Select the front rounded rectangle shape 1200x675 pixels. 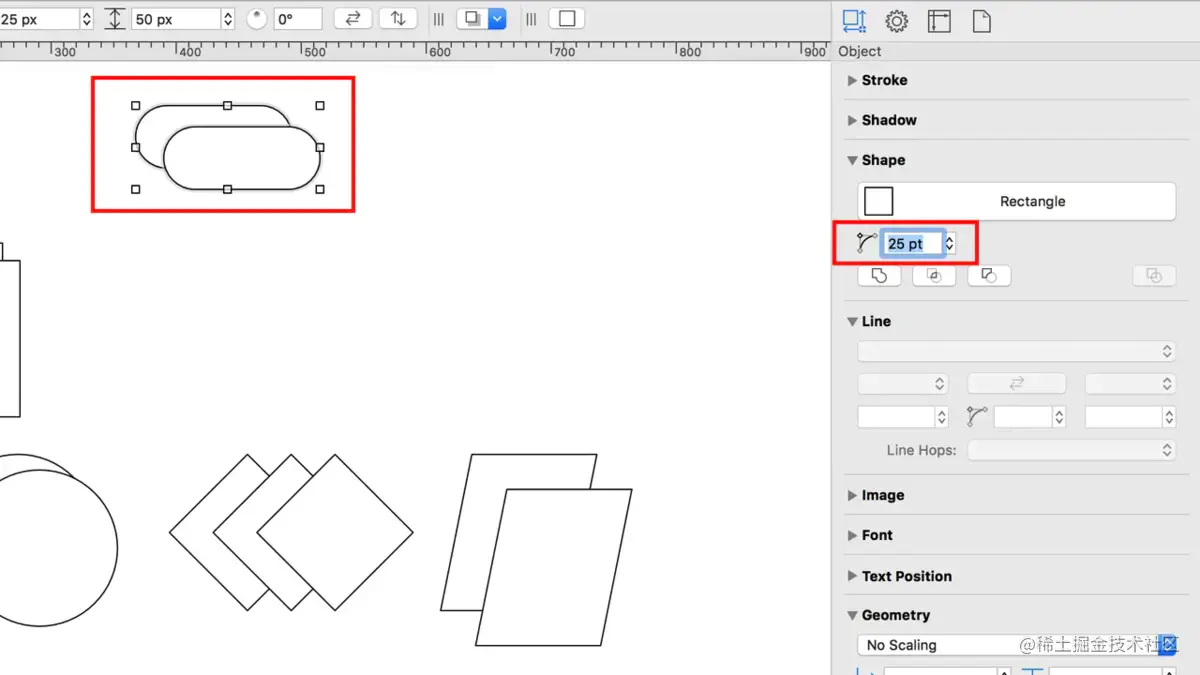[x=242, y=158]
